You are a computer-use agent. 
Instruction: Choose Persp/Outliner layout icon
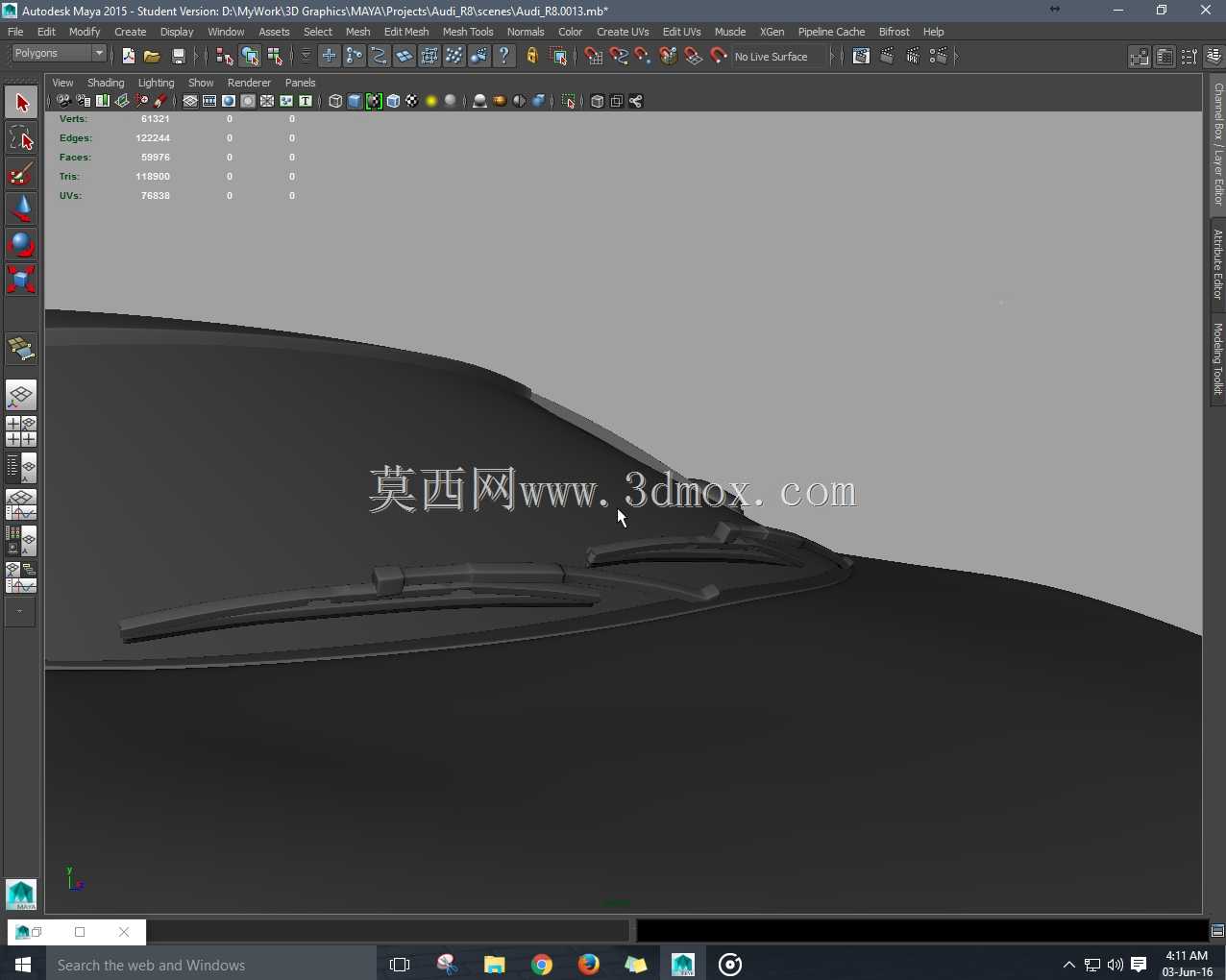click(21, 468)
